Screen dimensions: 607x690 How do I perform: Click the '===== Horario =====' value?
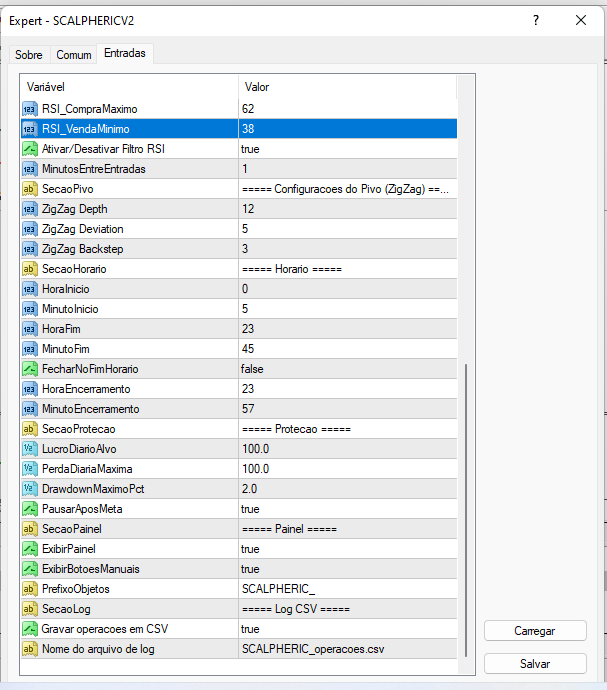(x=292, y=269)
